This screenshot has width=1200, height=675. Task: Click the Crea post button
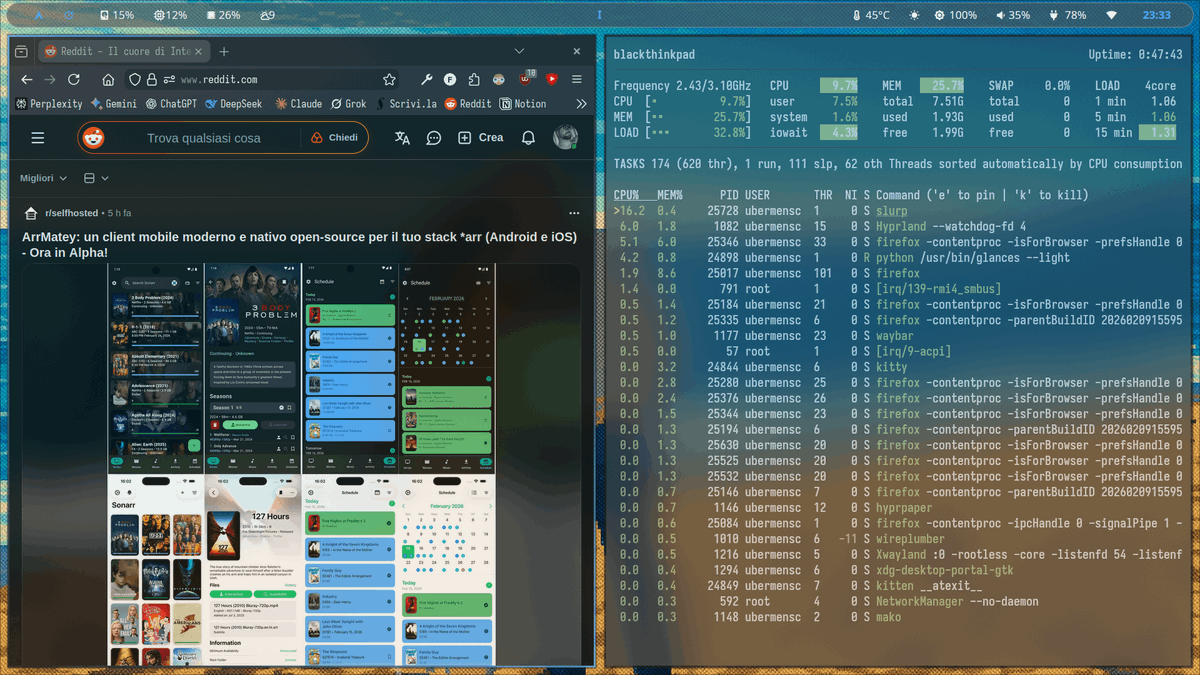pos(480,138)
